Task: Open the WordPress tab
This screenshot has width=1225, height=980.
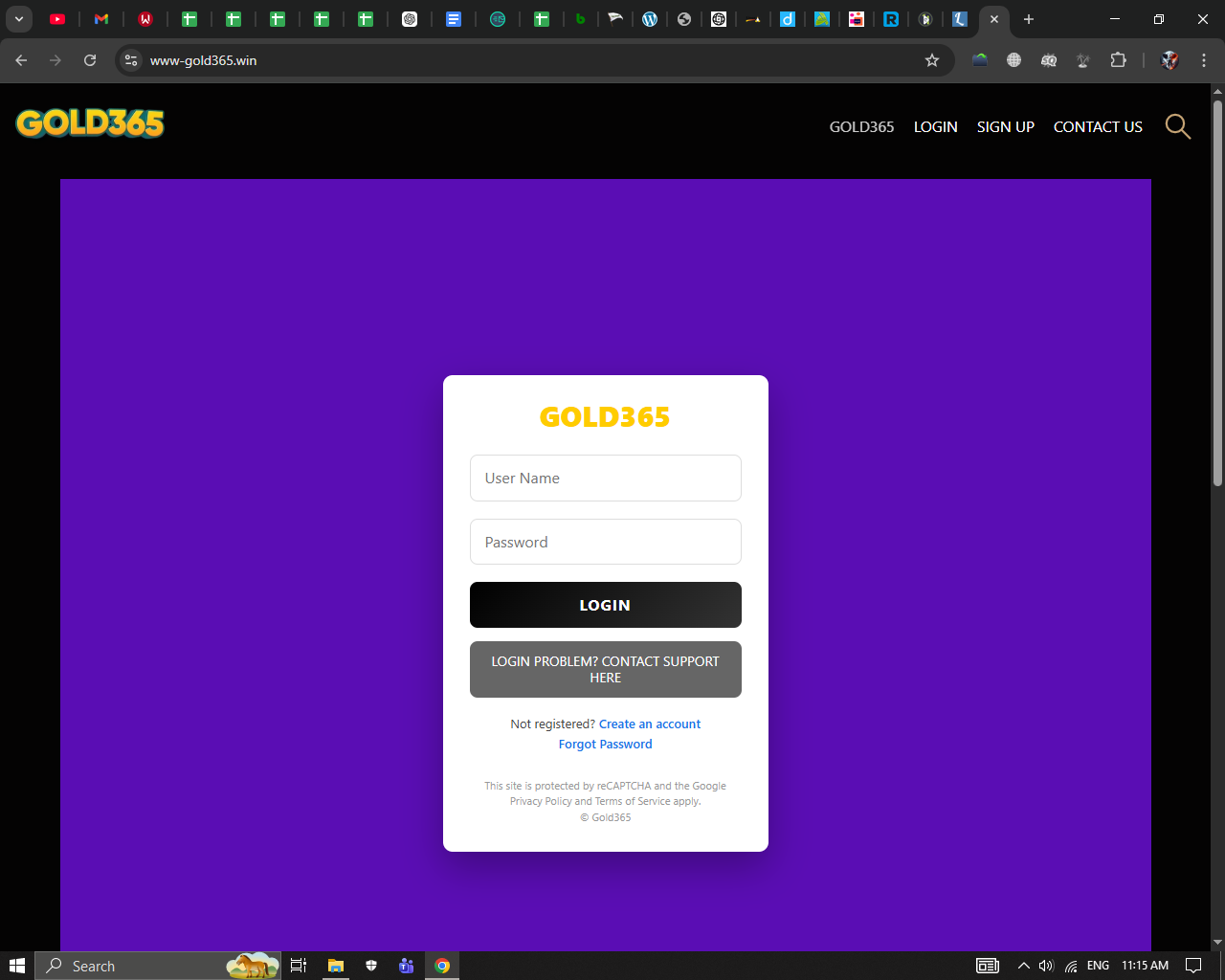Action: pyautogui.click(x=650, y=19)
